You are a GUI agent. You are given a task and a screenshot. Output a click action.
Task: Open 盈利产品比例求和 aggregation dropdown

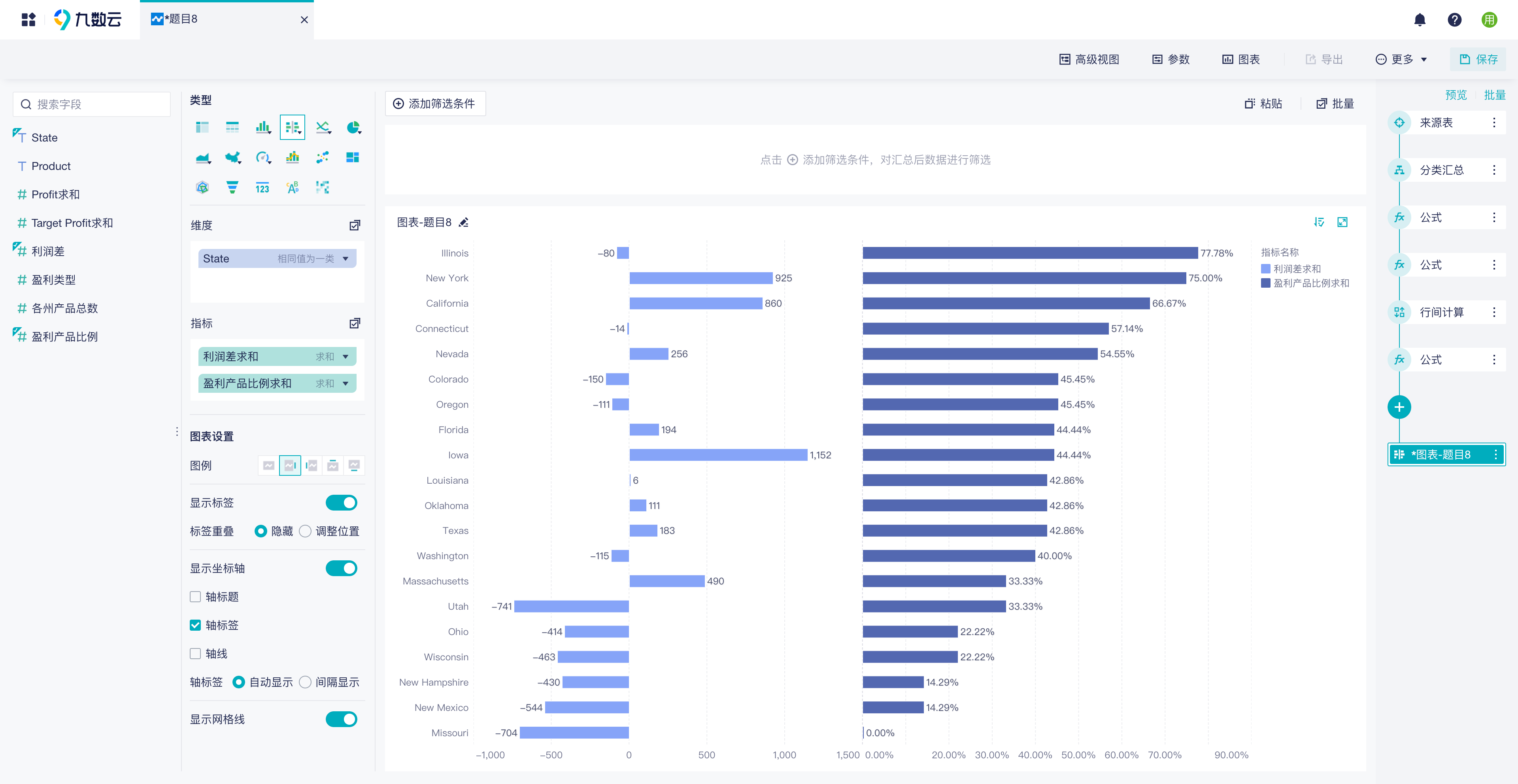pos(346,383)
